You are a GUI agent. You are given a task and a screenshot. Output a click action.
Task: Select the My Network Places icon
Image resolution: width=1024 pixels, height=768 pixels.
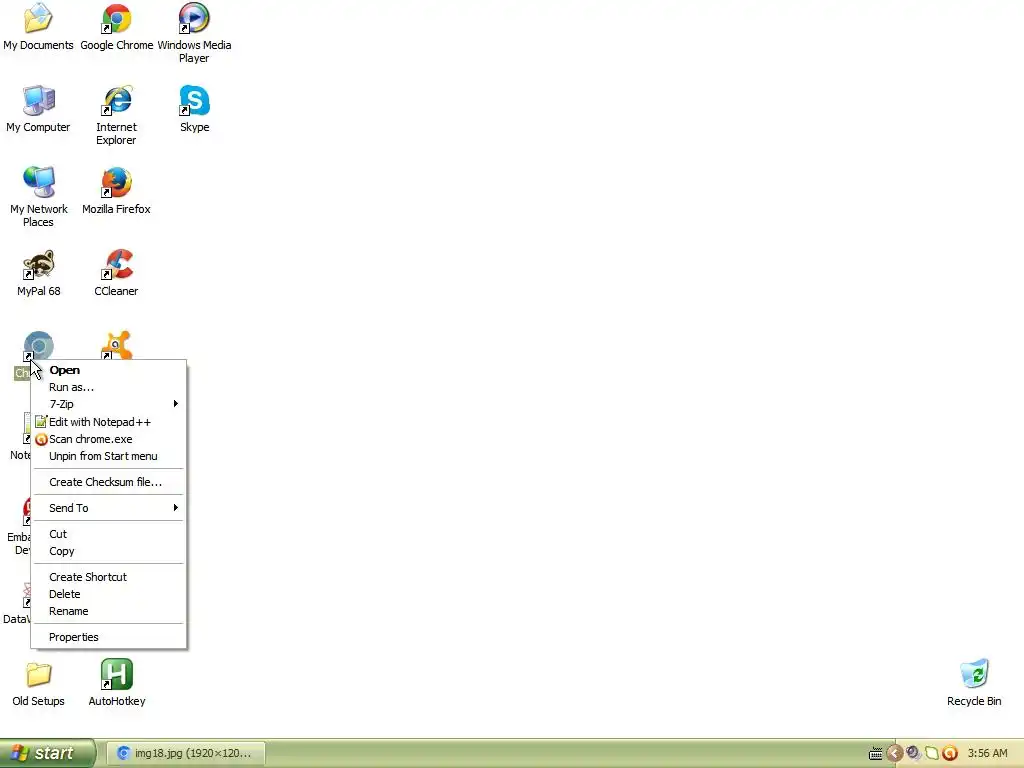[x=38, y=197]
